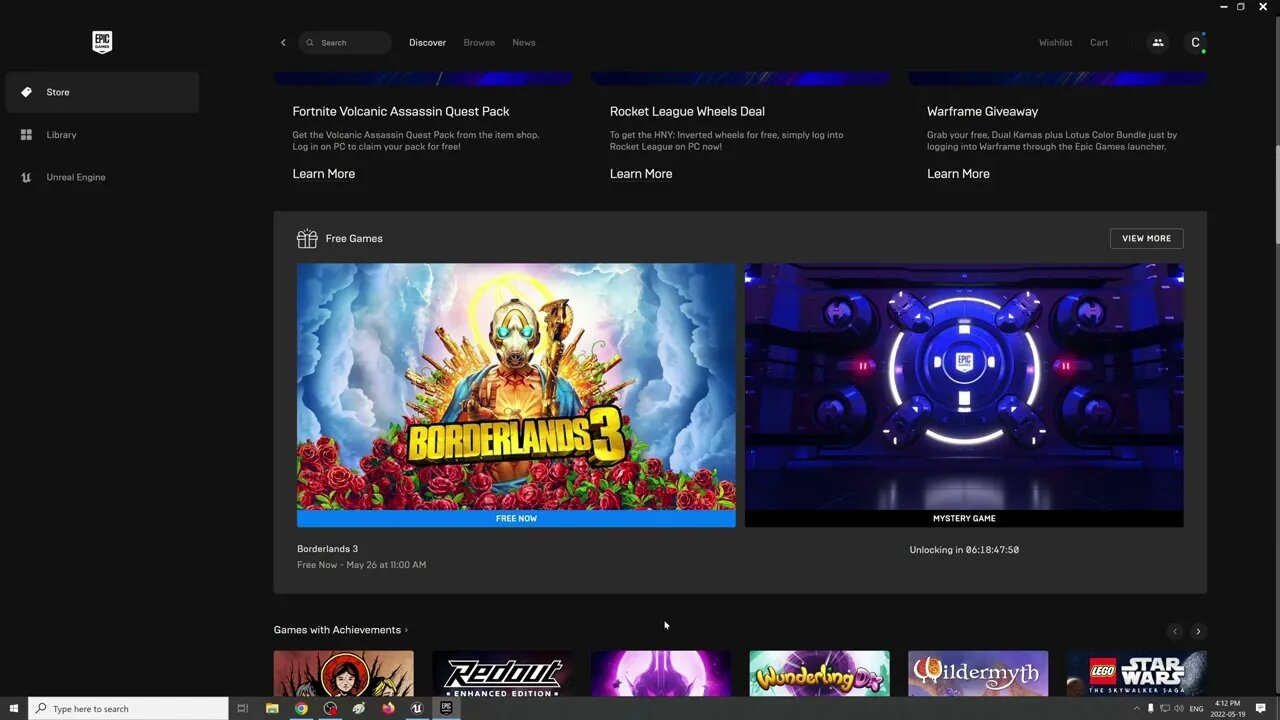Click the Epic Games Launcher taskbar icon
The height and width of the screenshot is (720, 1280).
[446, 708]
